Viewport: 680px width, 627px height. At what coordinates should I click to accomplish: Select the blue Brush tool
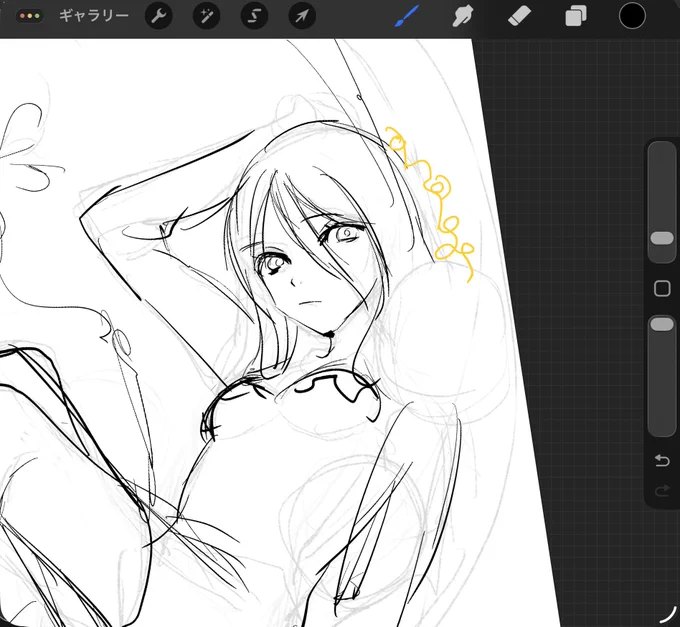(x=406, y=16)
